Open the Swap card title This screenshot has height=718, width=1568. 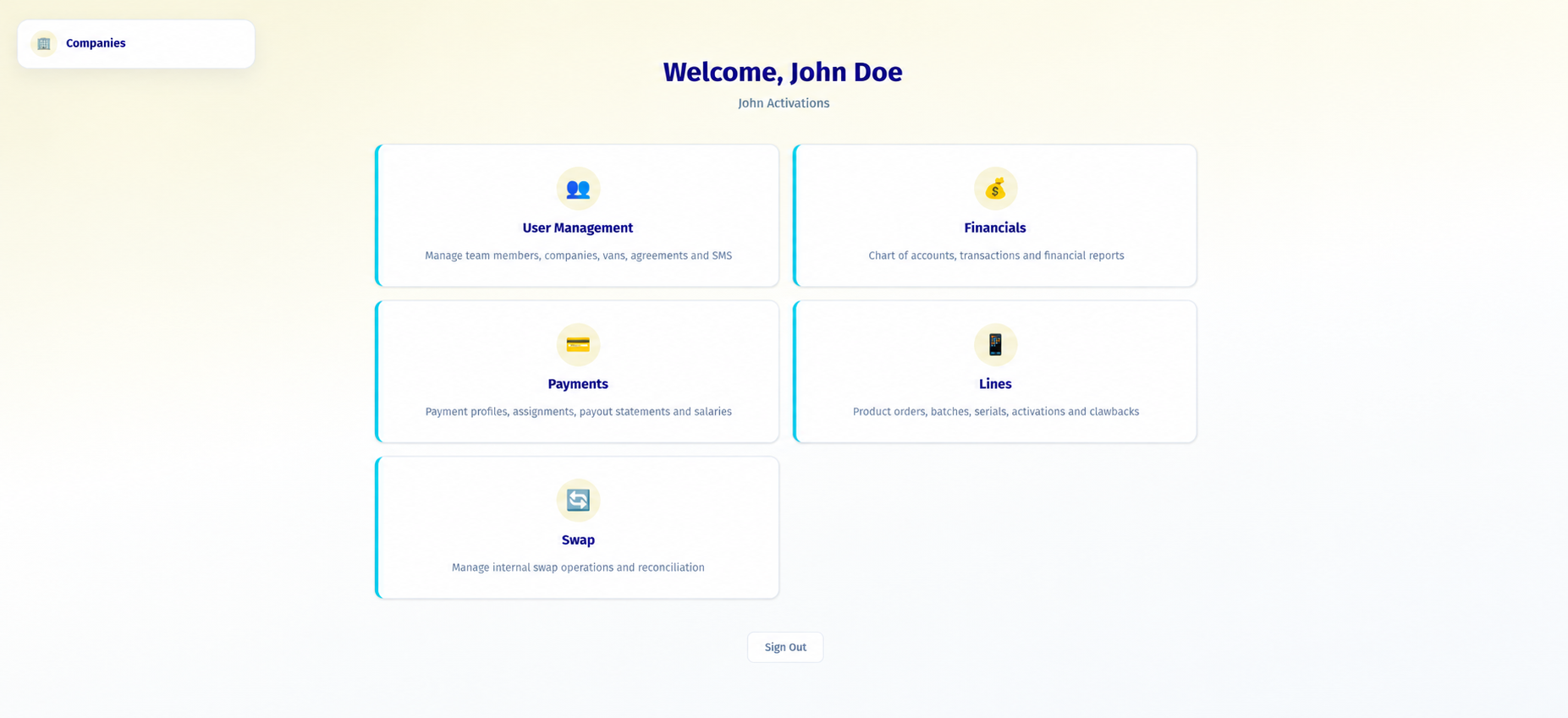578,540
